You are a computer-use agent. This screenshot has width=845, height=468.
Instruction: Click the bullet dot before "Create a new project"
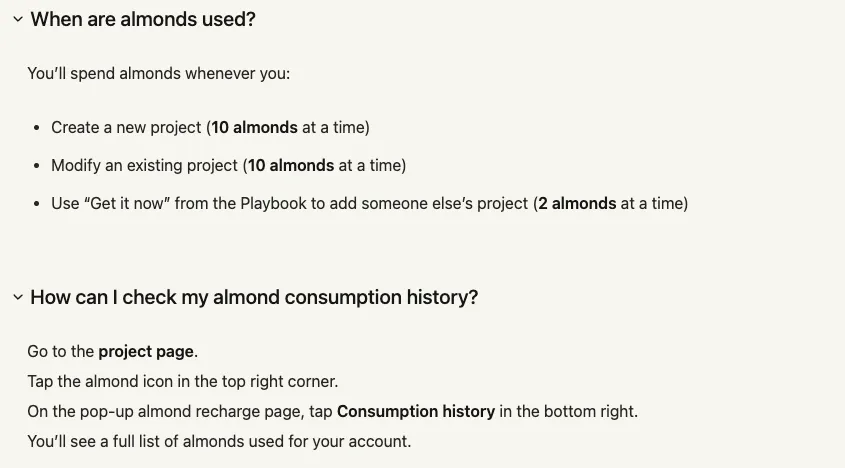tap(38, 128)
